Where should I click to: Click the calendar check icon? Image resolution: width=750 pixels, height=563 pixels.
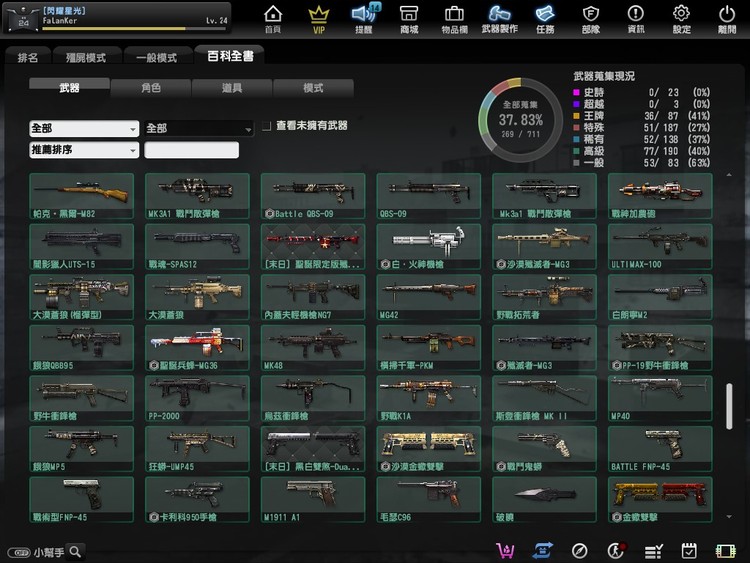pyautogui.click(x=689, y=551)
